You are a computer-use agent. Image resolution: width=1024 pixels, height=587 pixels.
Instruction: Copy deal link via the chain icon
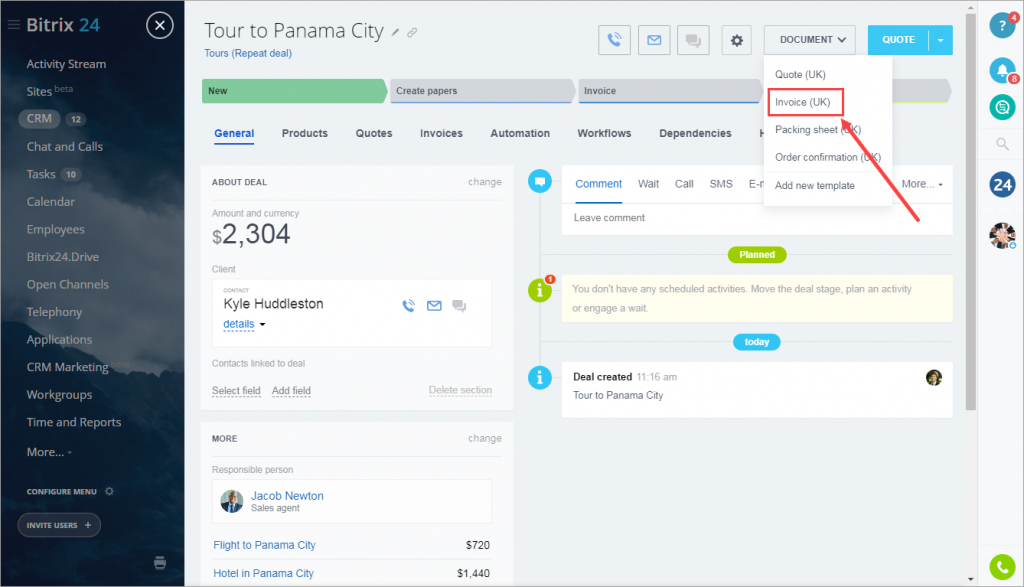(x=412, y=32)
